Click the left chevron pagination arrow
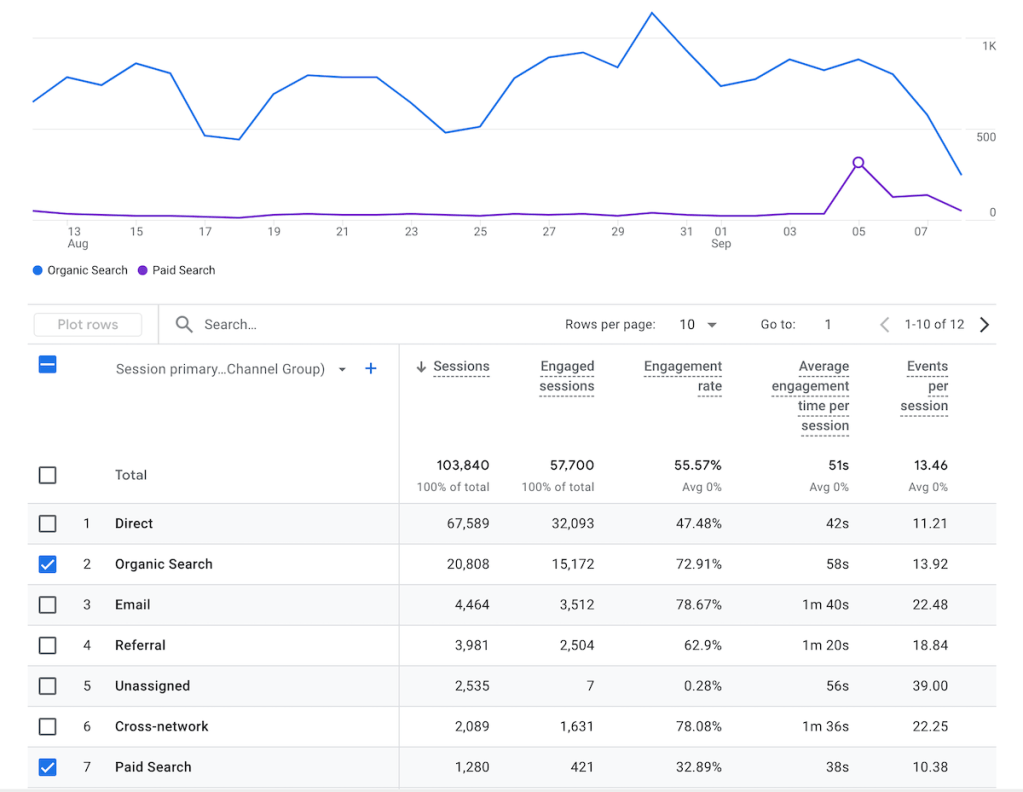 tap(885, 324)
